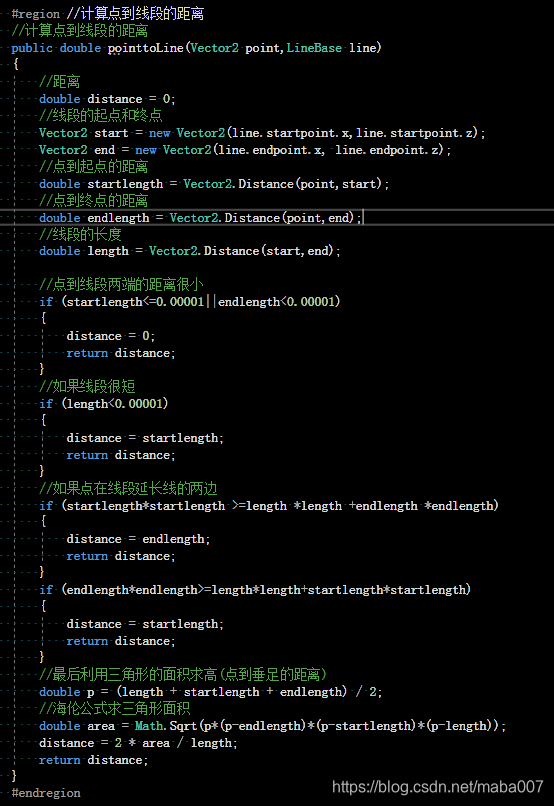Click the comment '//最后利用三角形的面积求高'
The width and height of the screenshot is (554, 806).
[183, 674]
